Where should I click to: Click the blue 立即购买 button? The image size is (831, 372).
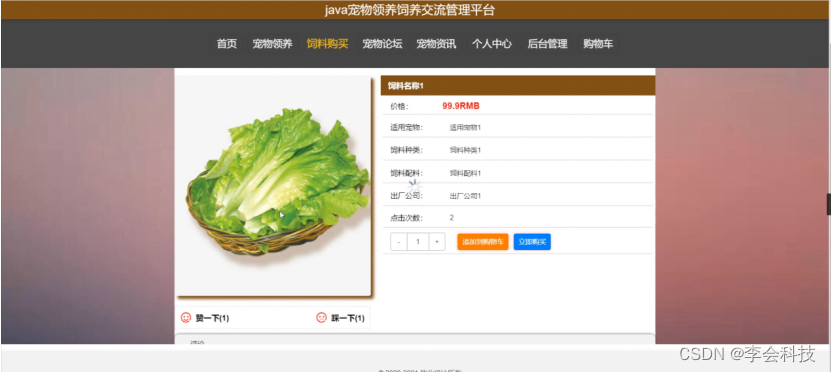tap(532, 242)
